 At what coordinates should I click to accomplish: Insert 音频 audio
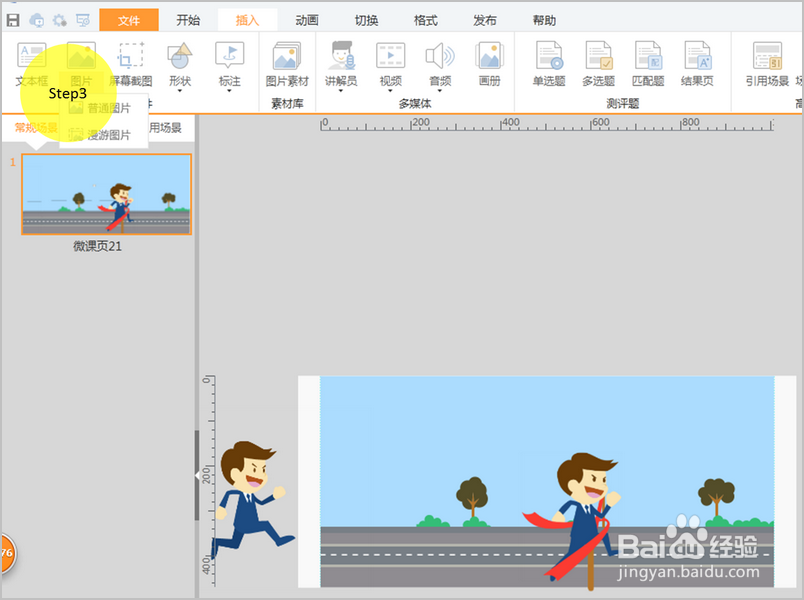[440, 63]
